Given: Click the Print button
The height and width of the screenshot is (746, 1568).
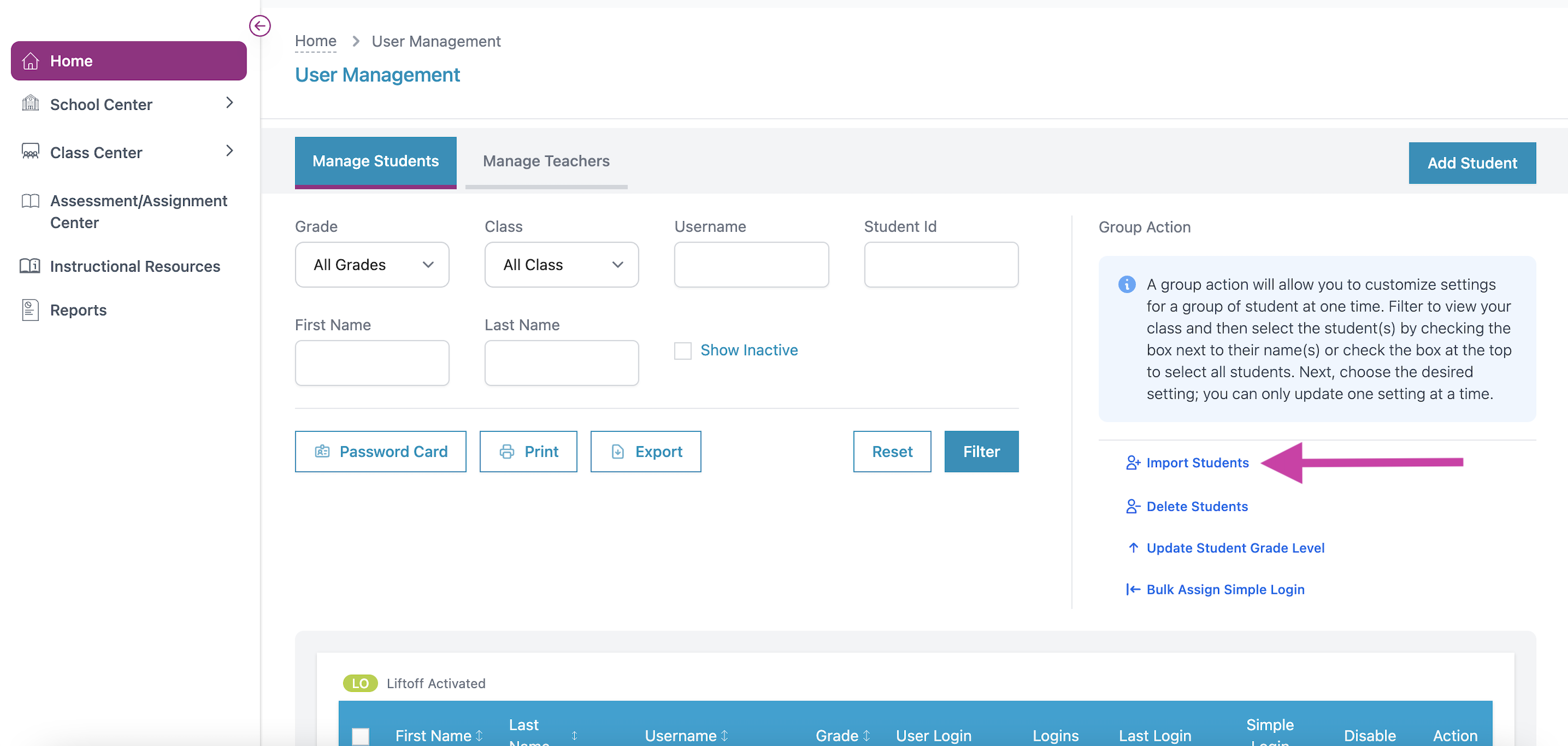Looking at the screenshot, I should click(528, 452).
